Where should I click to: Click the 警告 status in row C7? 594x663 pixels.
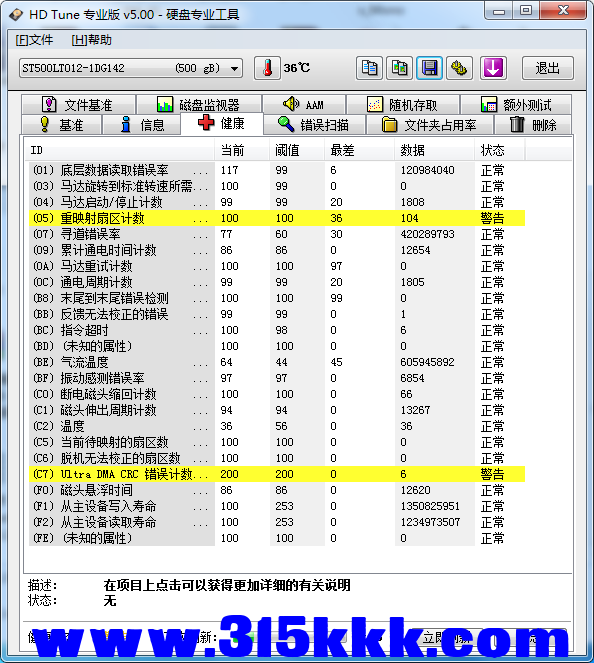(x=492, y=474)
